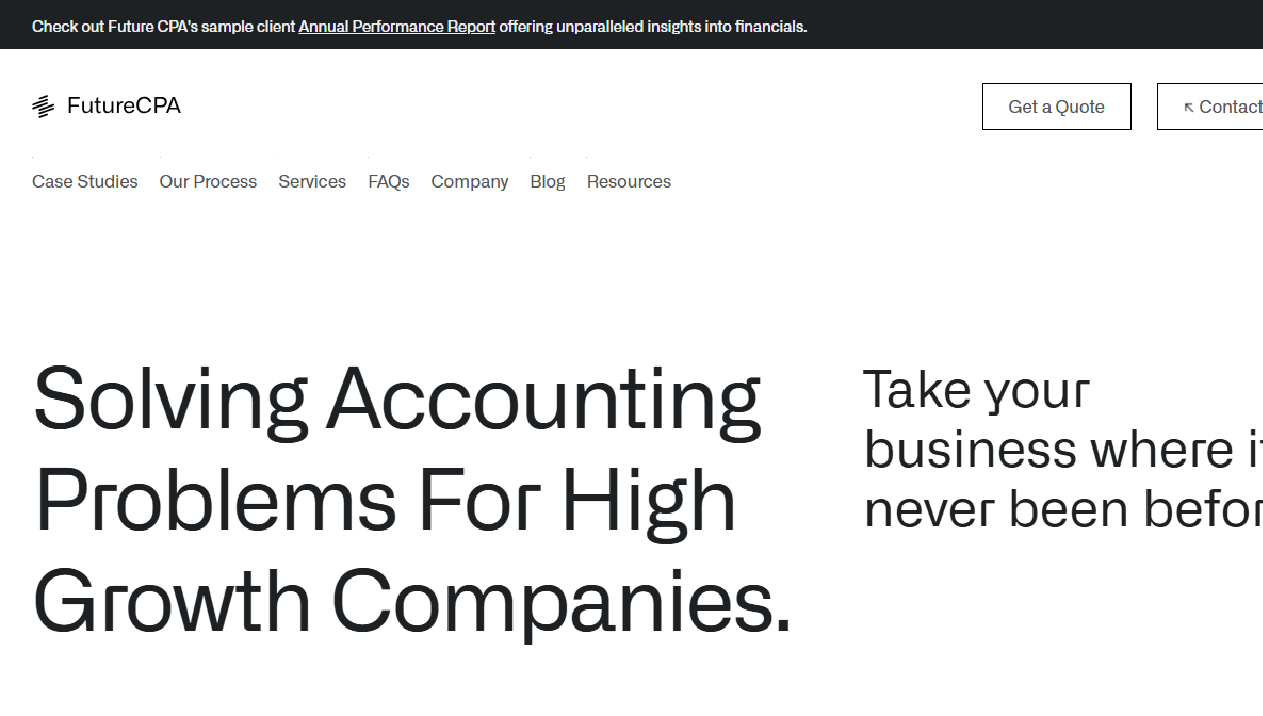
Task: Click the "Check out Future CPA's" banner text
Action: (x=164, y=27)
